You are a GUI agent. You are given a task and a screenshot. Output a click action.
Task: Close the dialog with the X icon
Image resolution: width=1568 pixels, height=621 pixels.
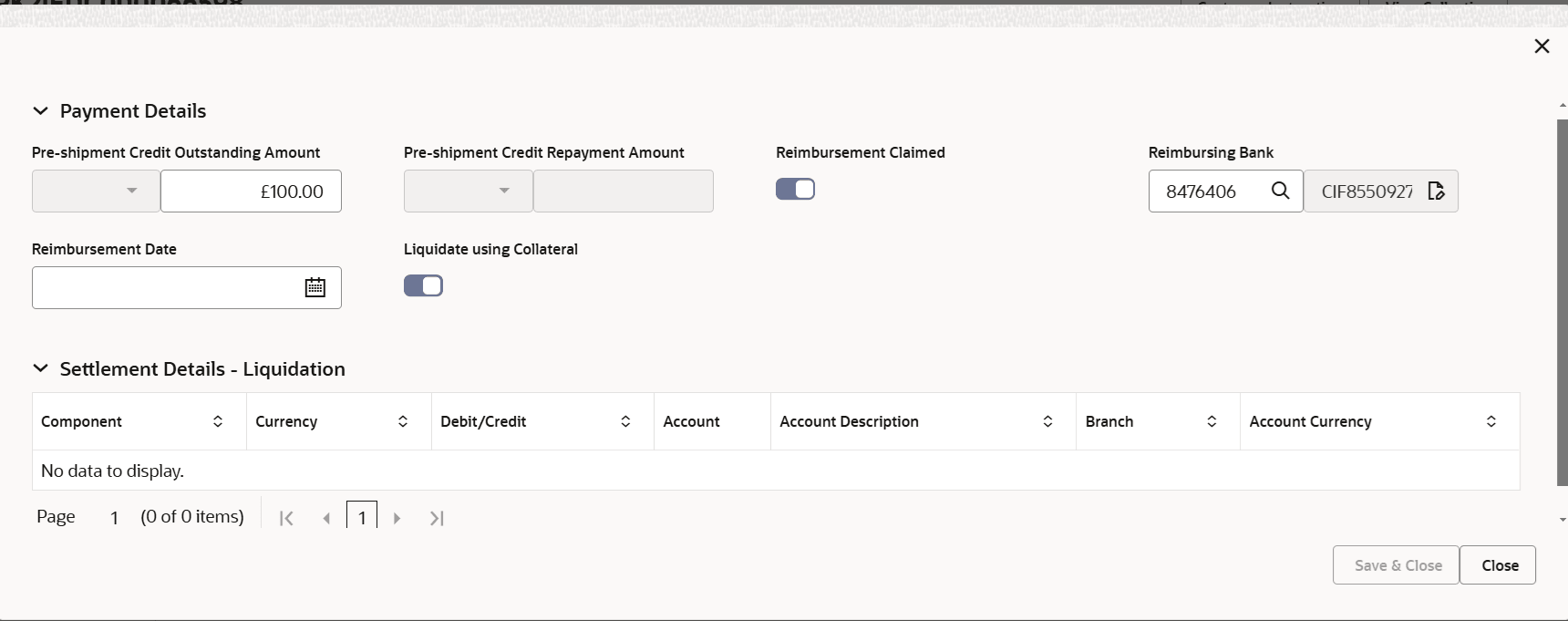pyautogui.click(x=1542, y=46)
